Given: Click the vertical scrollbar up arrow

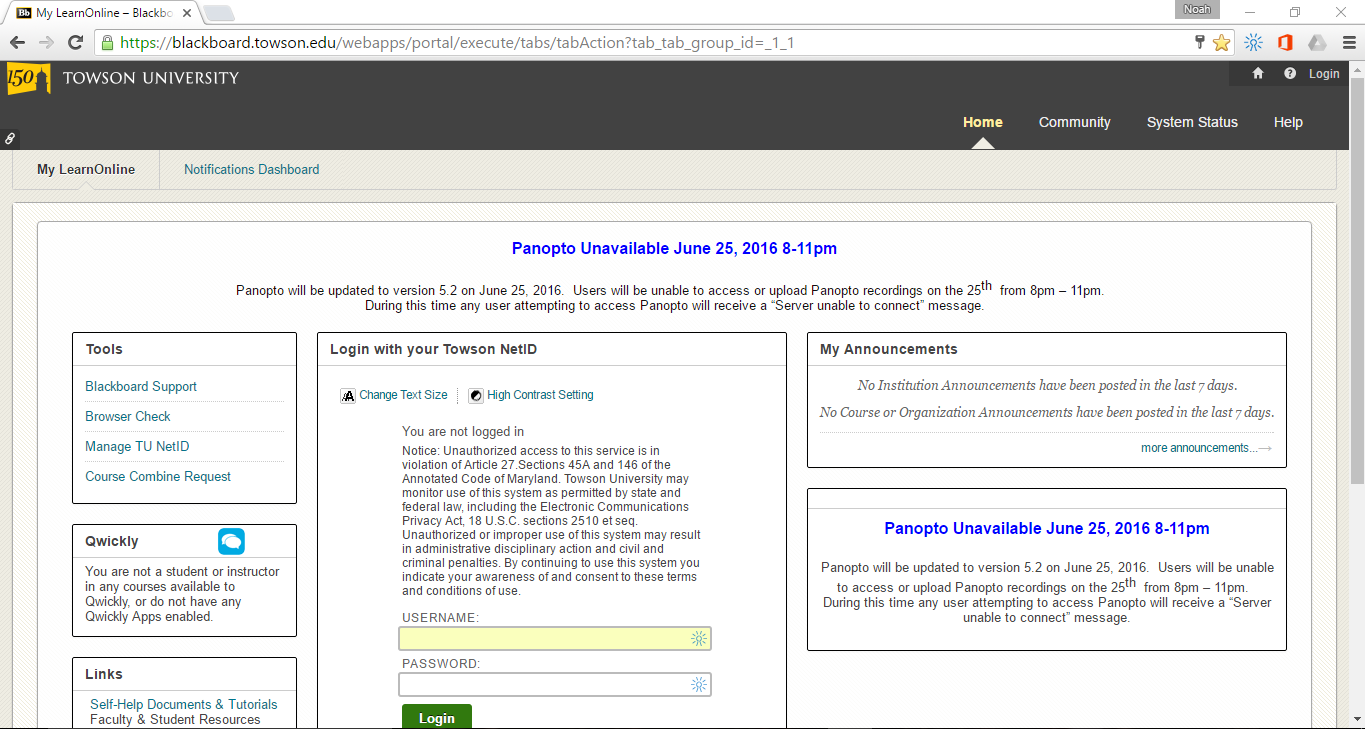Looking at the screenshot, I should [x=1356, y=70].
